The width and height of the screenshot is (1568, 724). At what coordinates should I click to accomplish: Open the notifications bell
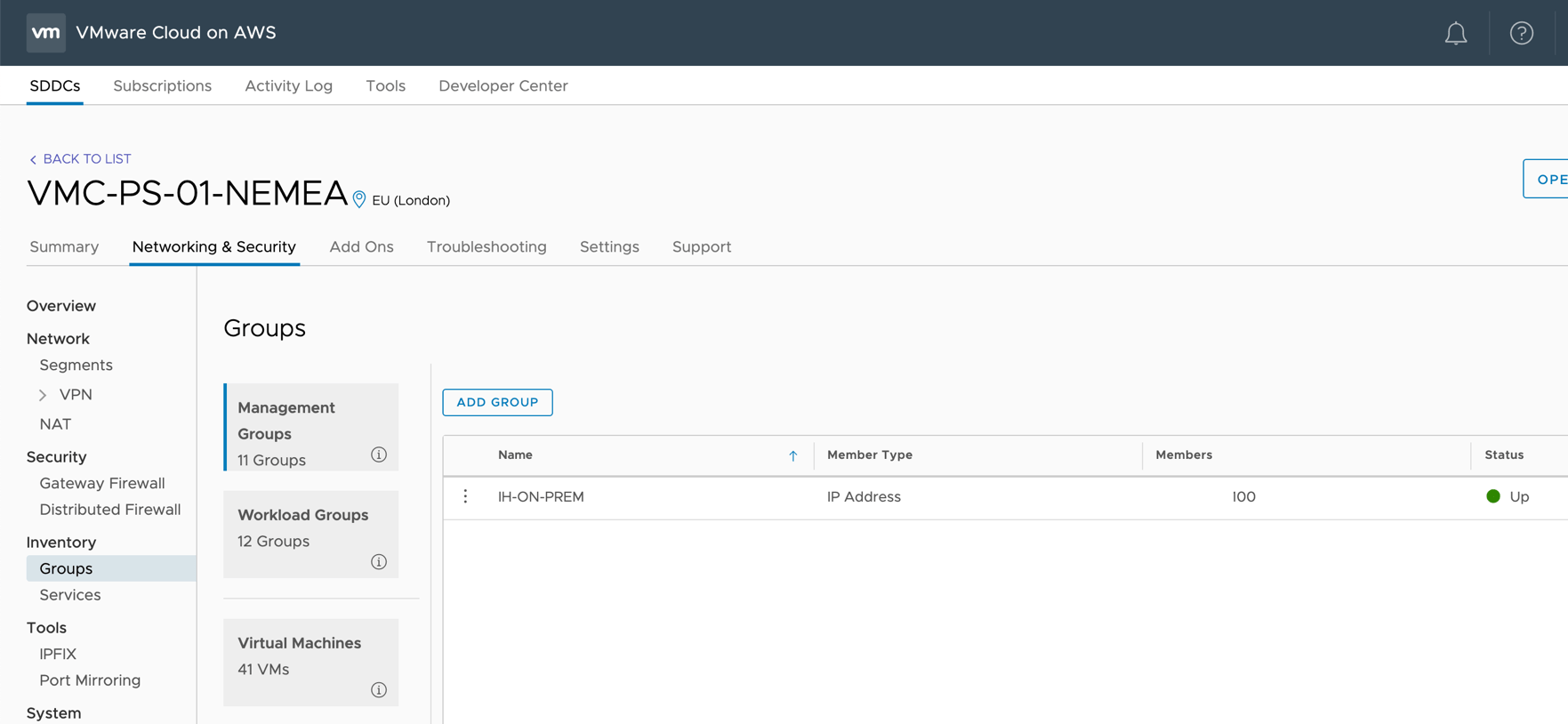(x=1455, y=34)
